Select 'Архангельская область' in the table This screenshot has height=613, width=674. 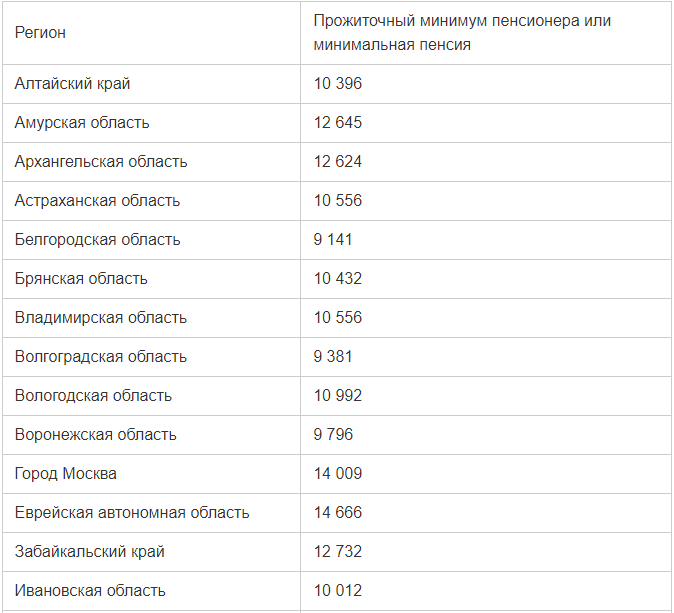(101, 162)
